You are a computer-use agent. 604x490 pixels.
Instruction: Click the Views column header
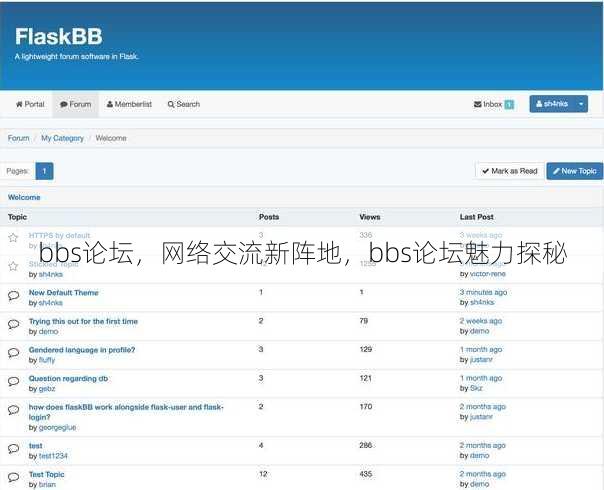[x=370, y=217]
